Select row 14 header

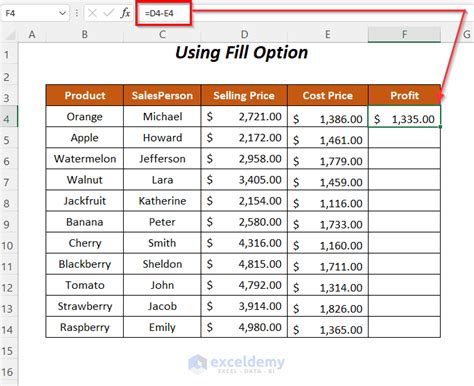pos(9,329)
